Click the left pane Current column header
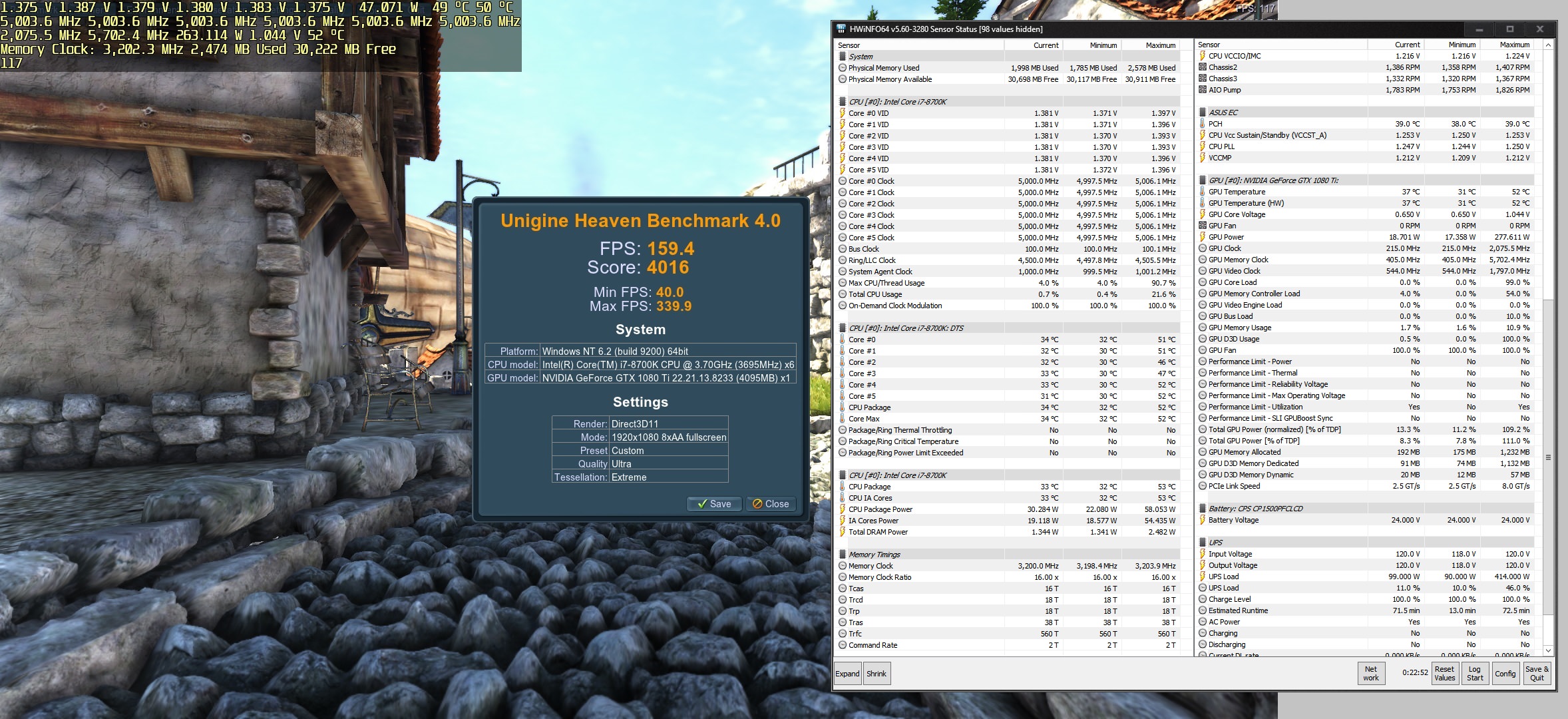 click(x=1033, y=45)
